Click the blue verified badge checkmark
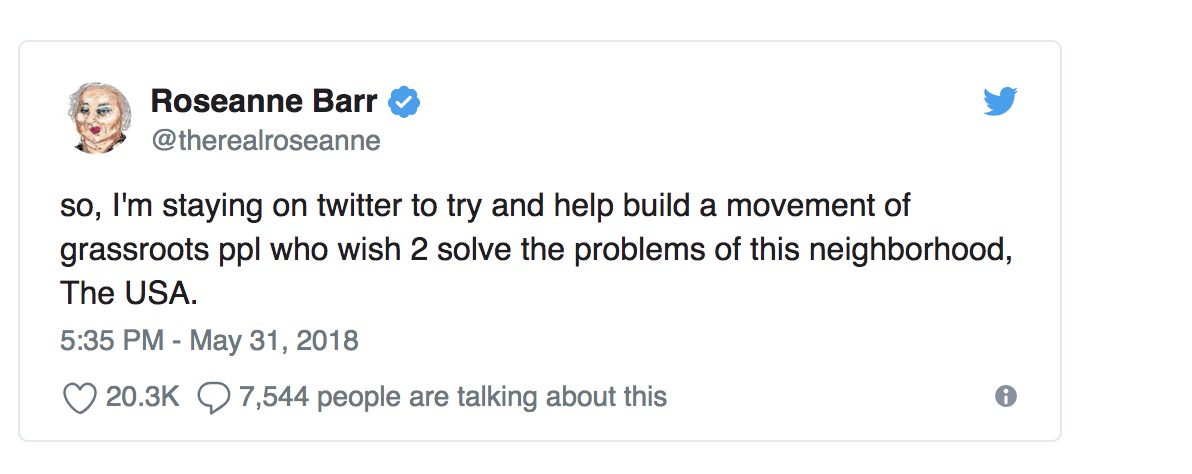The height and width of the screenshot is (474, 1192). point(404,103)
